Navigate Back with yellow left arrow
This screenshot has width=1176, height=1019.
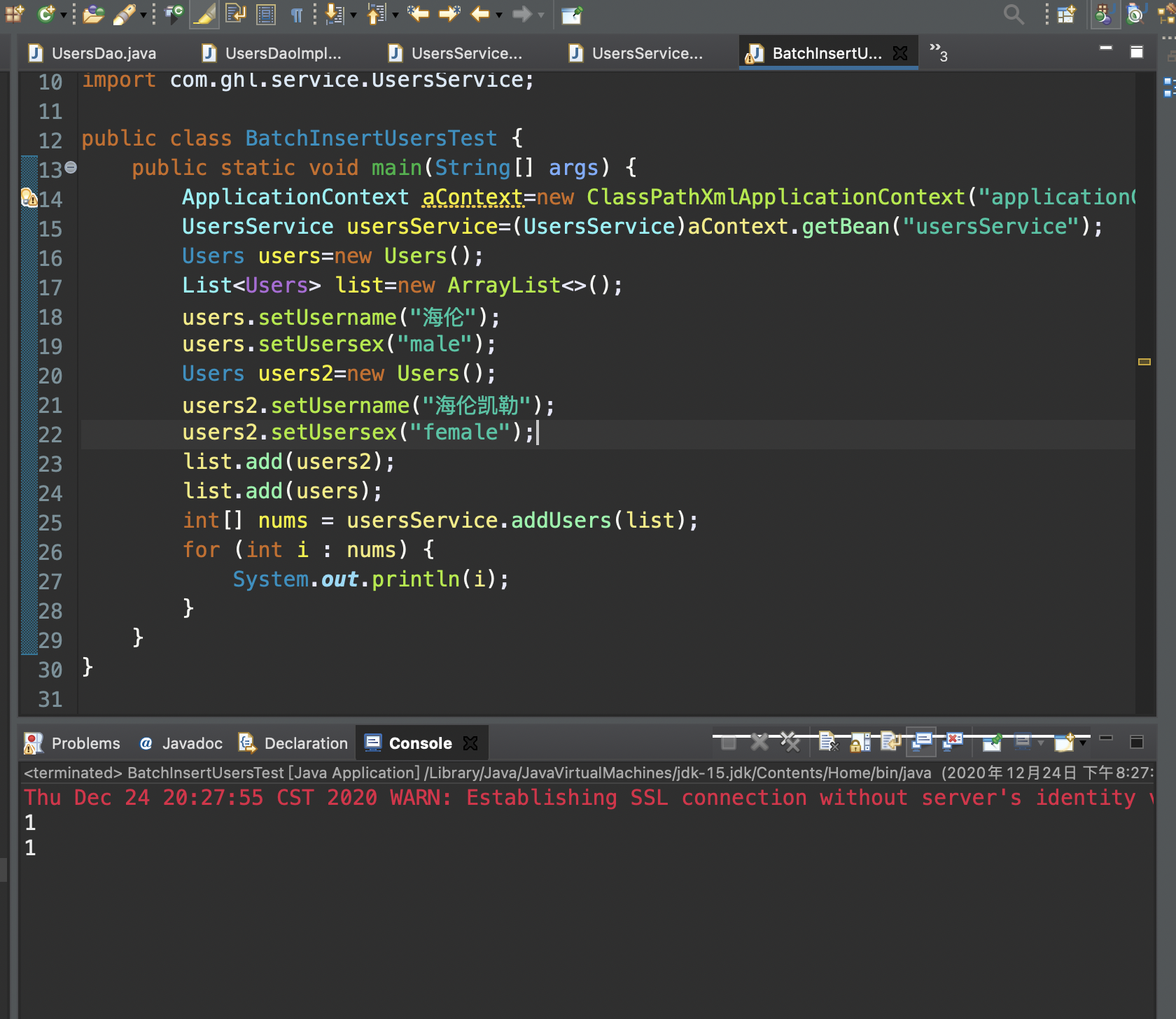480,13
